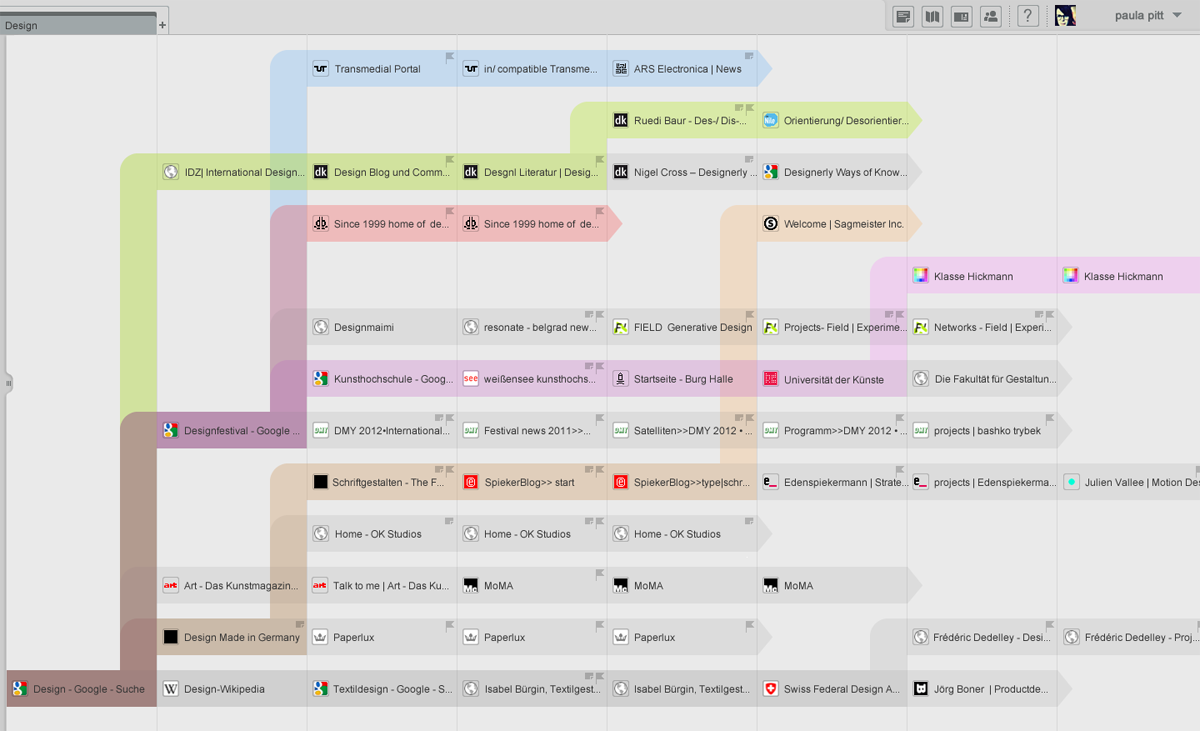Open Projects- Field | Experime... node
The width and height of the screenshot is (1200, 731).
(x=832, y=327)
